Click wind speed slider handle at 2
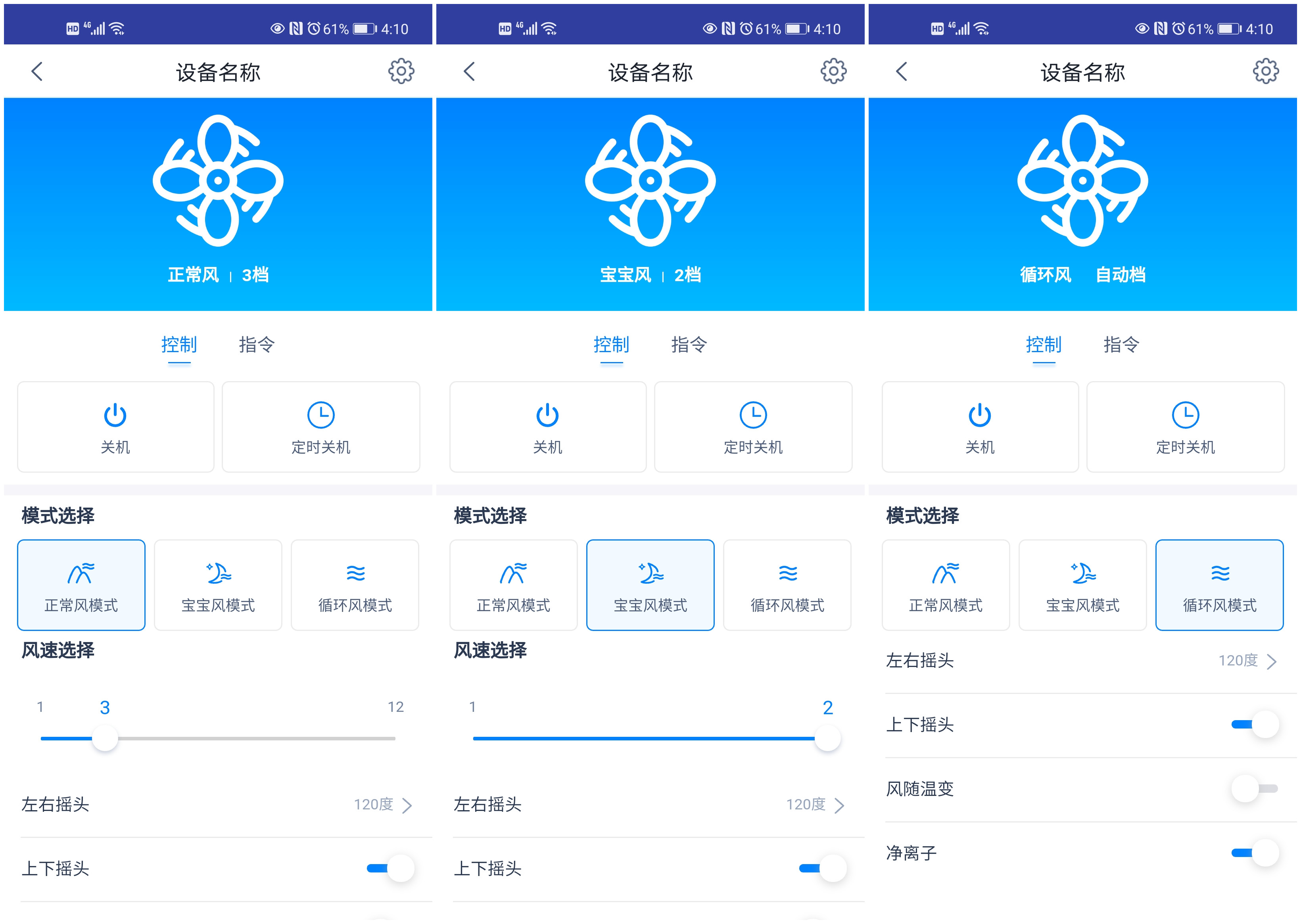 click(x=828, y=738)
